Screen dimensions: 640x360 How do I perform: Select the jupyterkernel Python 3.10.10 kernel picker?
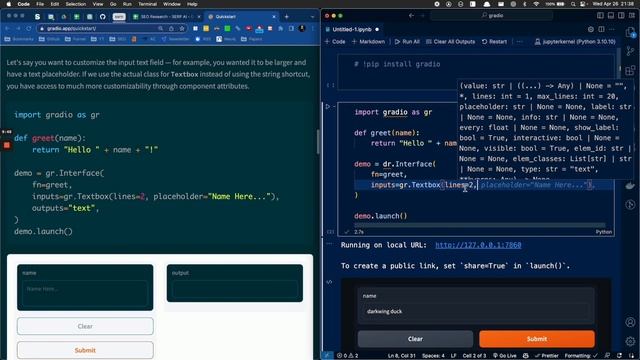point(575,42)
